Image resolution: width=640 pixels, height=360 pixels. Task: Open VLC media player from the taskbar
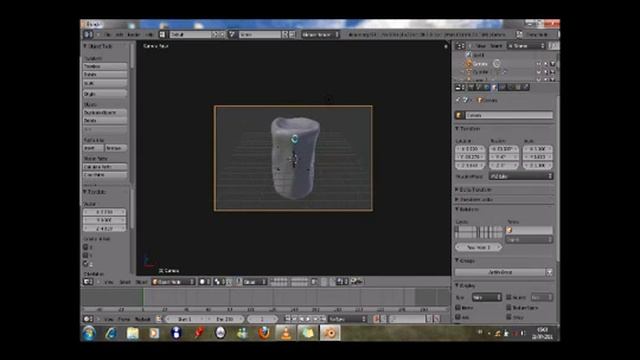(286, 333)
